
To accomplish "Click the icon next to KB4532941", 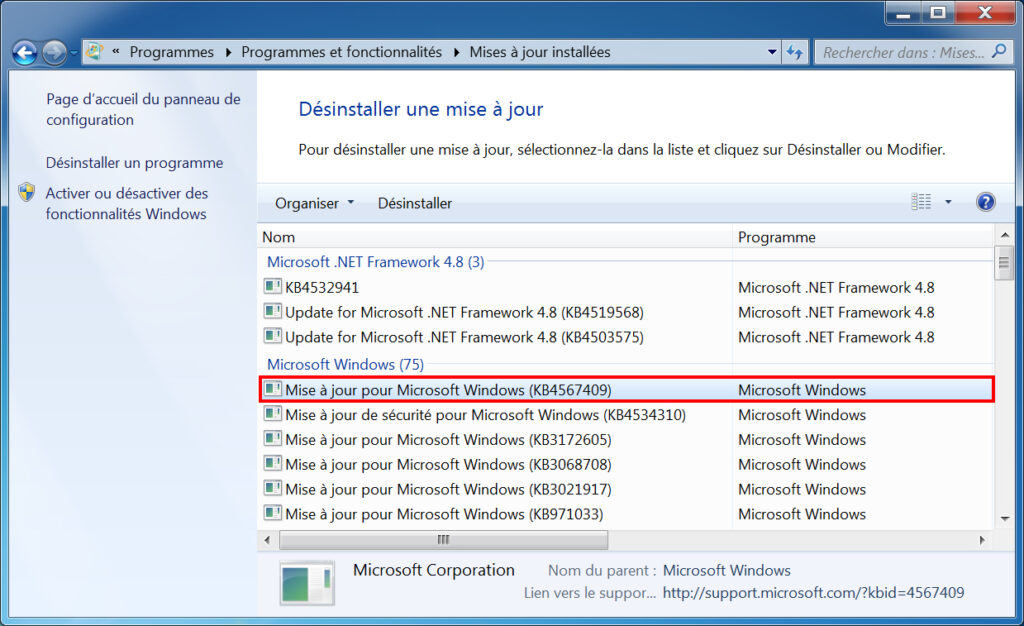I will [x=272, y=286].
